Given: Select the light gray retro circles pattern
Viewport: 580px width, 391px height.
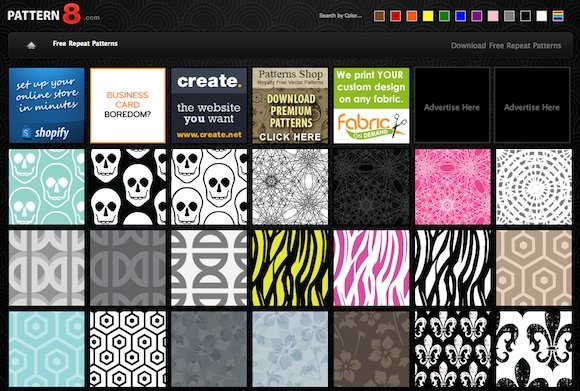Looking at the screenshot, I should [47, 268].
